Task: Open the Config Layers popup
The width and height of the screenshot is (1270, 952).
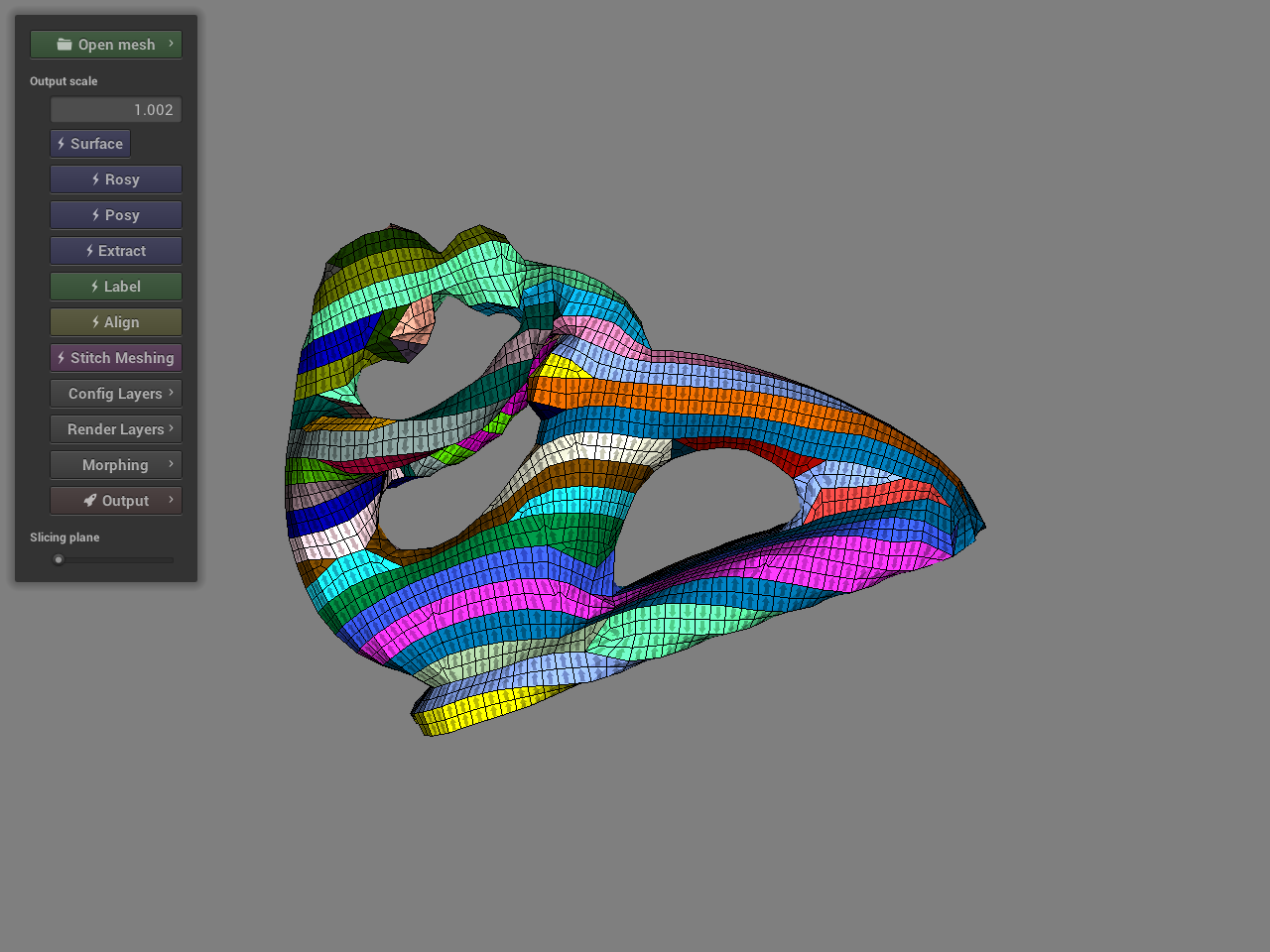Action: pos(116,394)
